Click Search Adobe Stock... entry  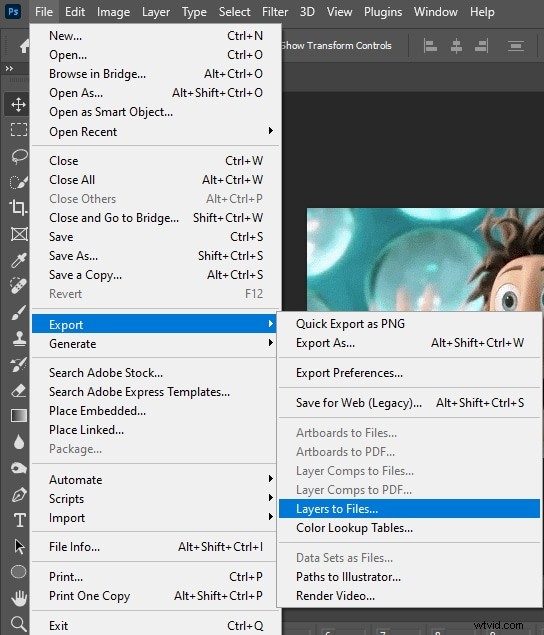(x=154, y=373)
